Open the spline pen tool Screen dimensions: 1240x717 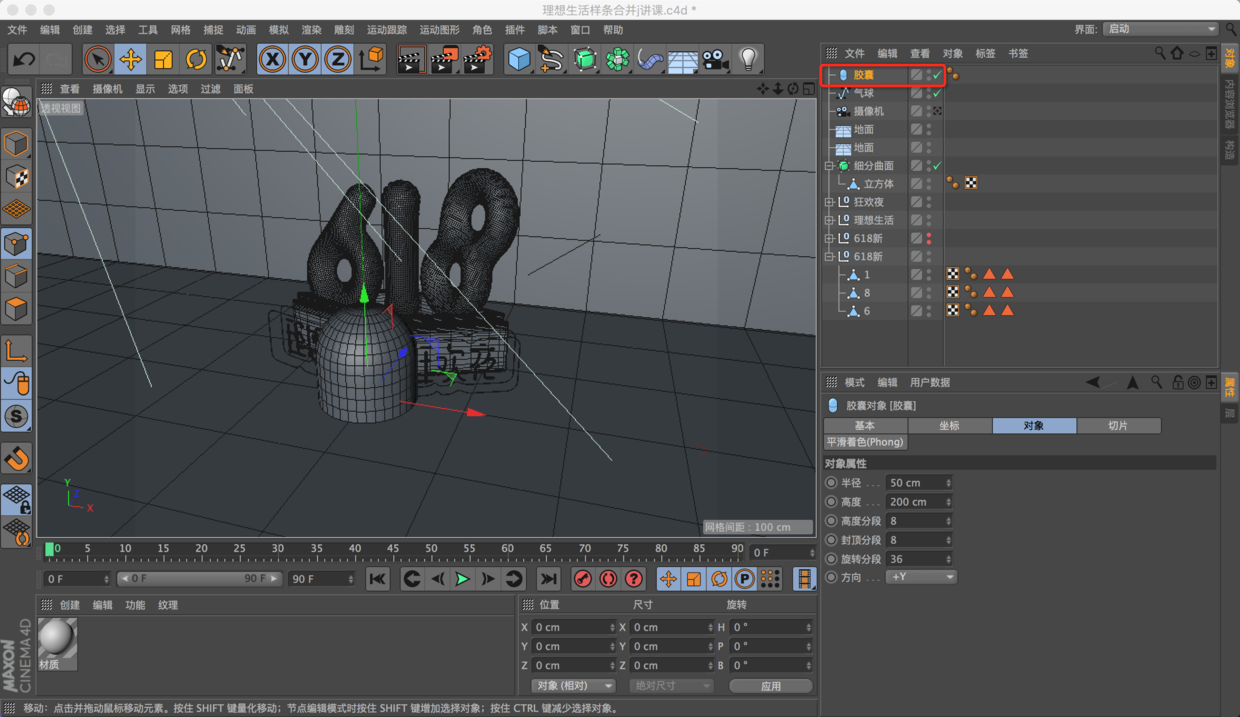pos(552,59)
